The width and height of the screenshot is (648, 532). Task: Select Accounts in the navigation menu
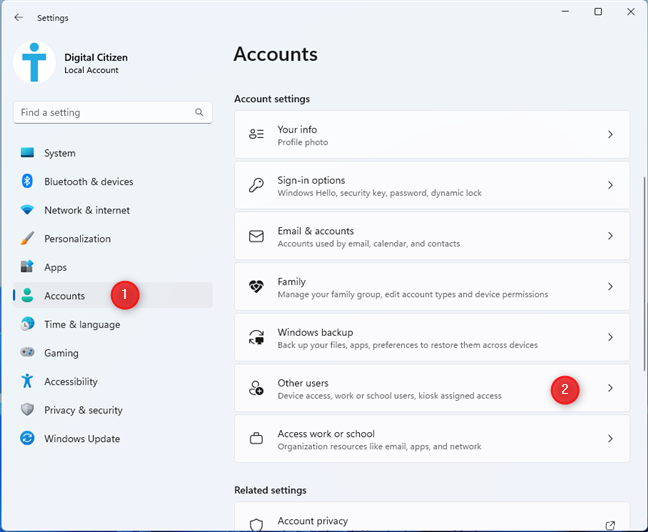pos(64,296)
